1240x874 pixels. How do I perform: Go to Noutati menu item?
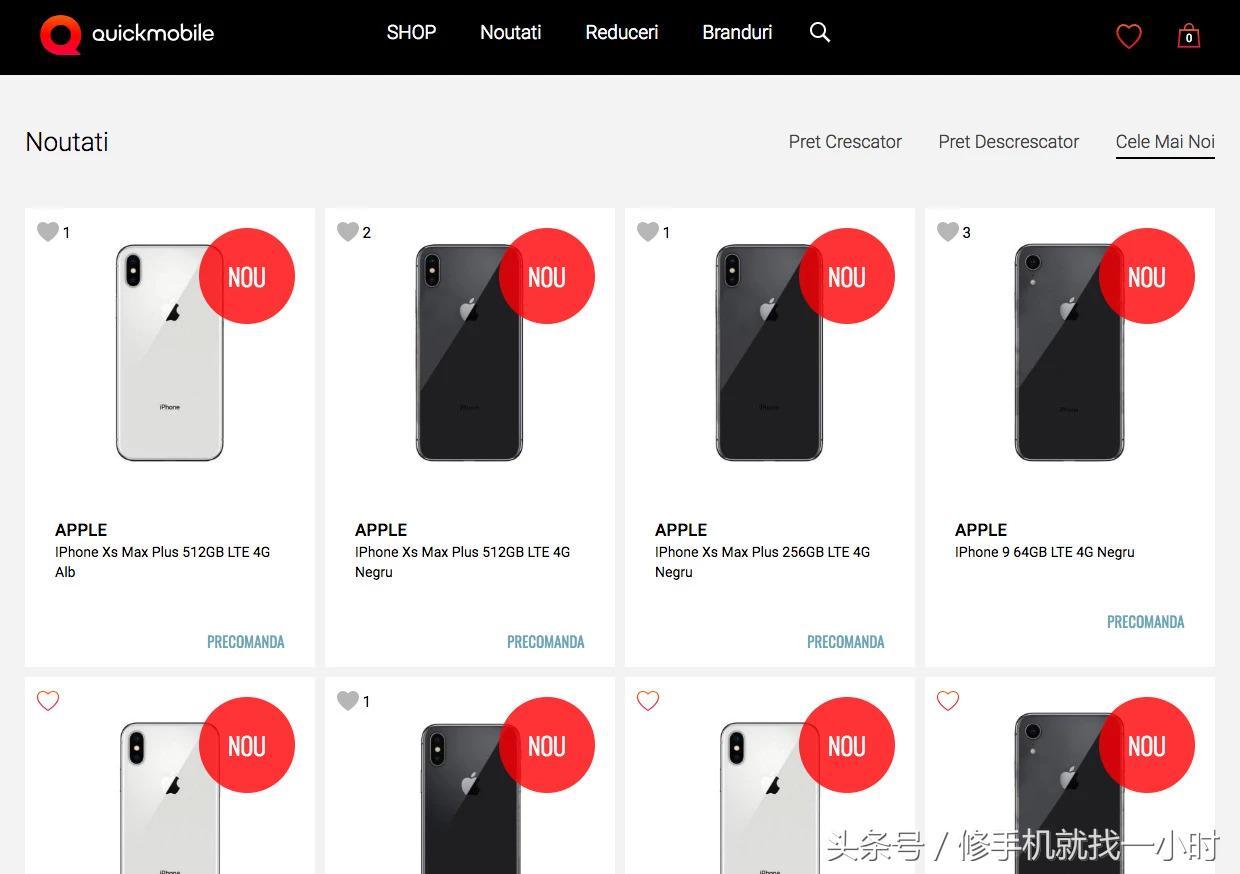(511, 32)
